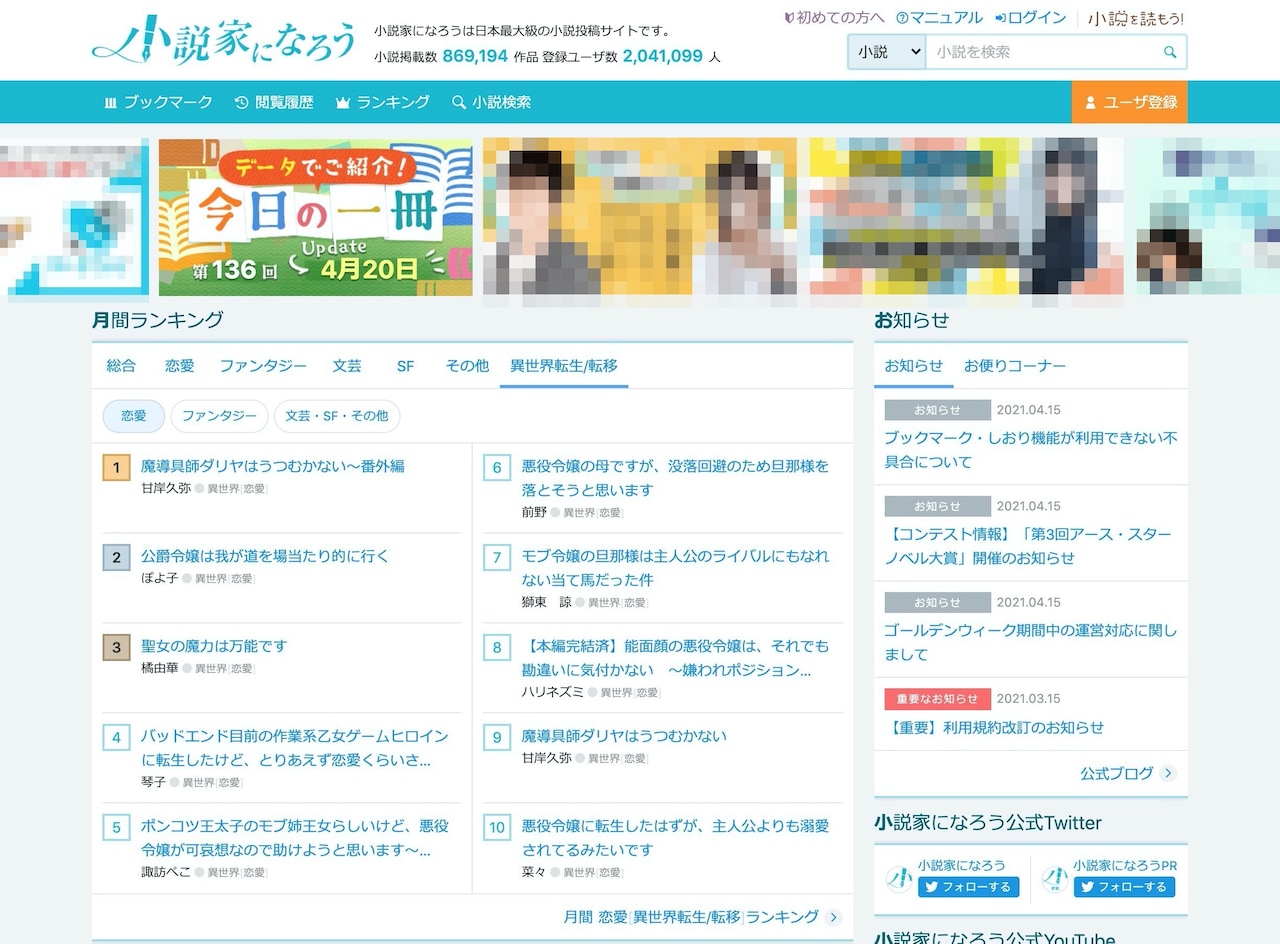Click the 小説家になろう site logo
This screenshot has height=944, width=1280.
click(224, 42)
